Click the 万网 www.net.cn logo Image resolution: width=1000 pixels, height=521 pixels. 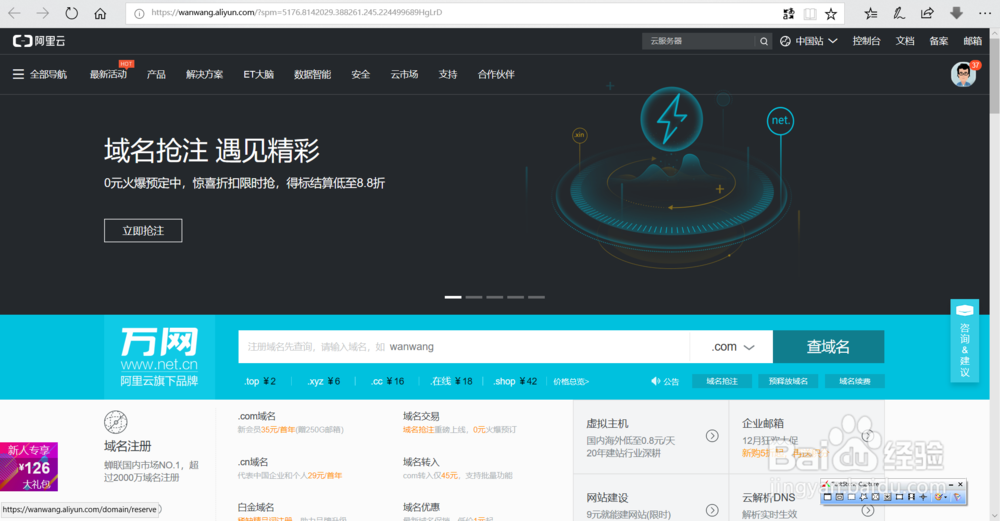[x=159, y=356]
